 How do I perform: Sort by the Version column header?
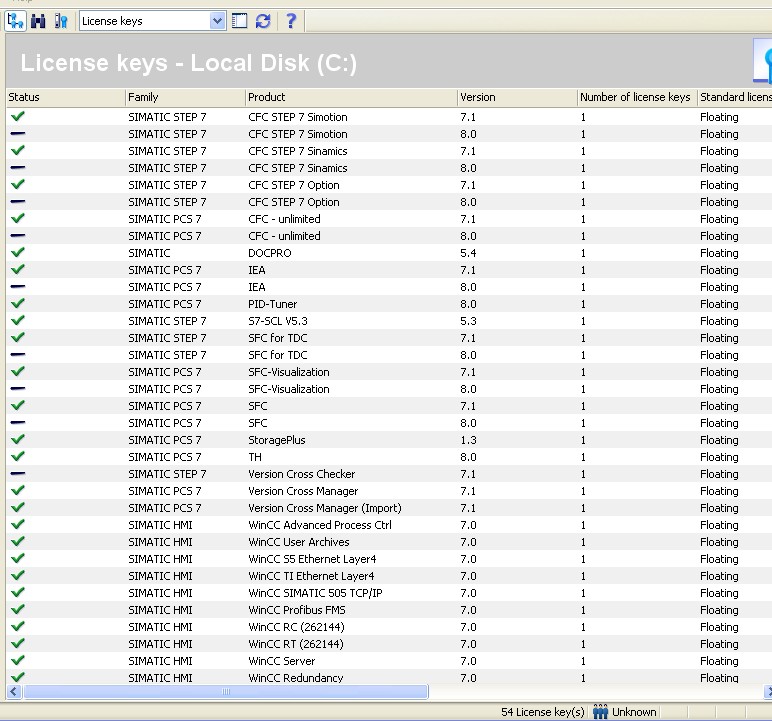tap(517, 98)
